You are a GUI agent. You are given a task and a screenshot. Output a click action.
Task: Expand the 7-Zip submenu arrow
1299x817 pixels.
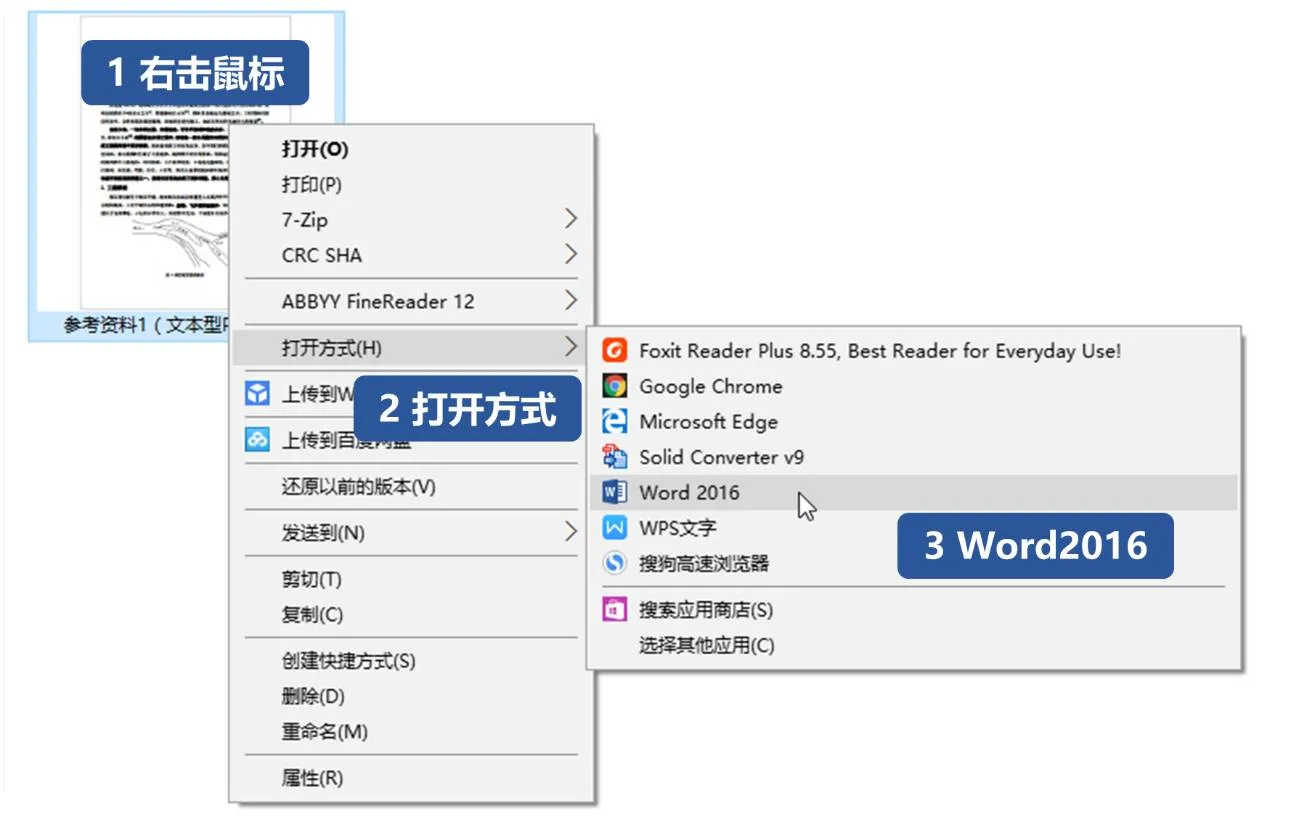point(570,219)
